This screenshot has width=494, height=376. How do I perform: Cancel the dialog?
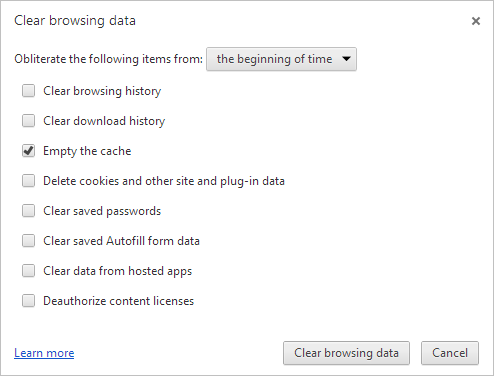(x=450, y=353)
